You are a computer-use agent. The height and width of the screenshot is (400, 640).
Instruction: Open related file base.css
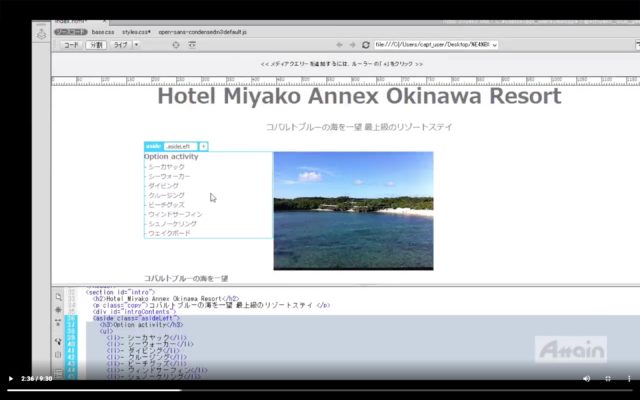(x=103, y=32)
